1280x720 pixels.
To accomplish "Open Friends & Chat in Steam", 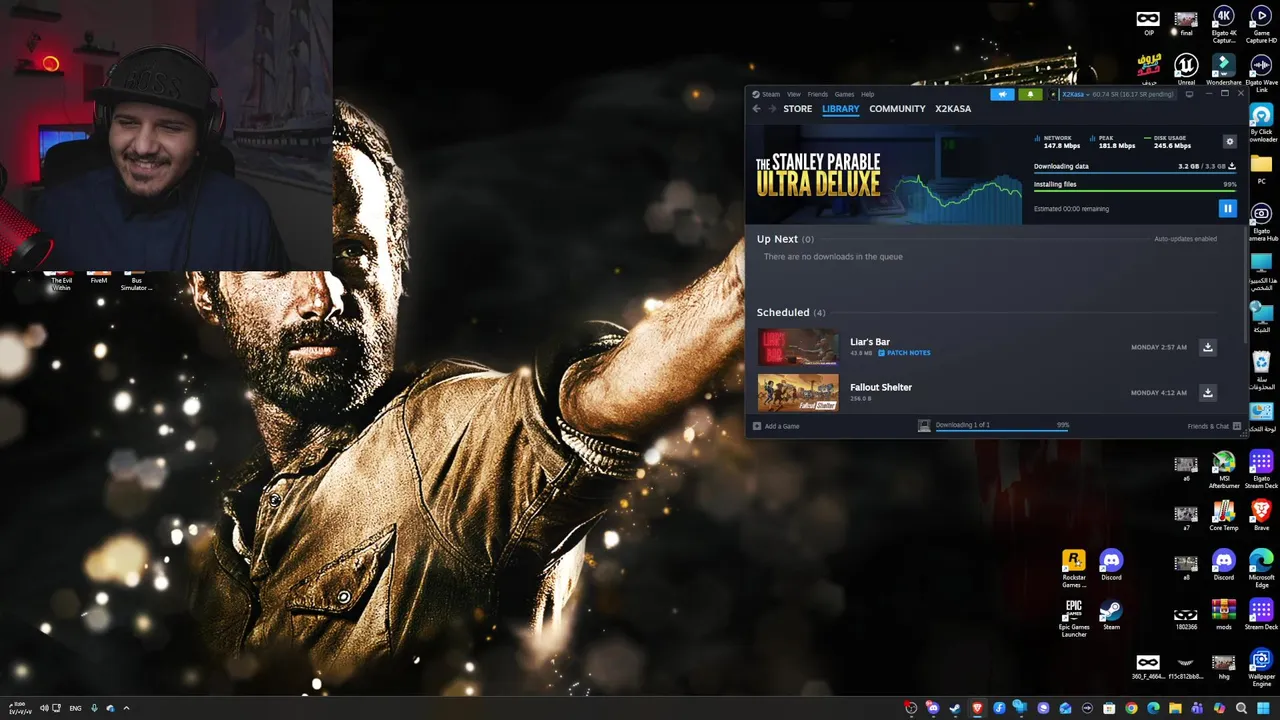I will [x=1214, y=426].
